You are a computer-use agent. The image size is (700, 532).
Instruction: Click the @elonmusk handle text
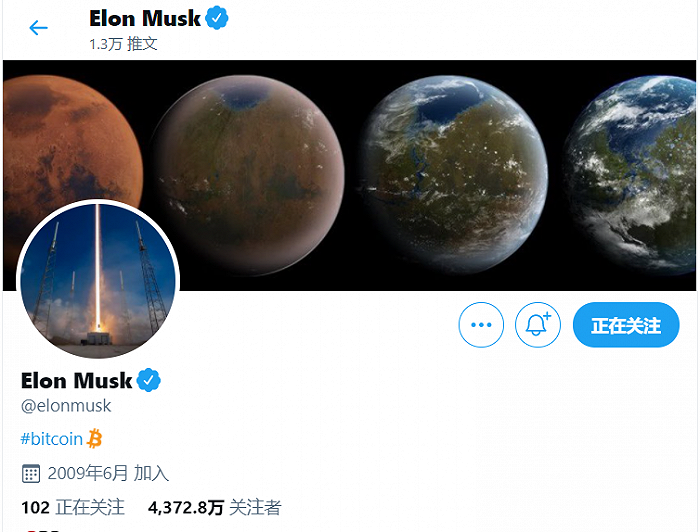66,406
